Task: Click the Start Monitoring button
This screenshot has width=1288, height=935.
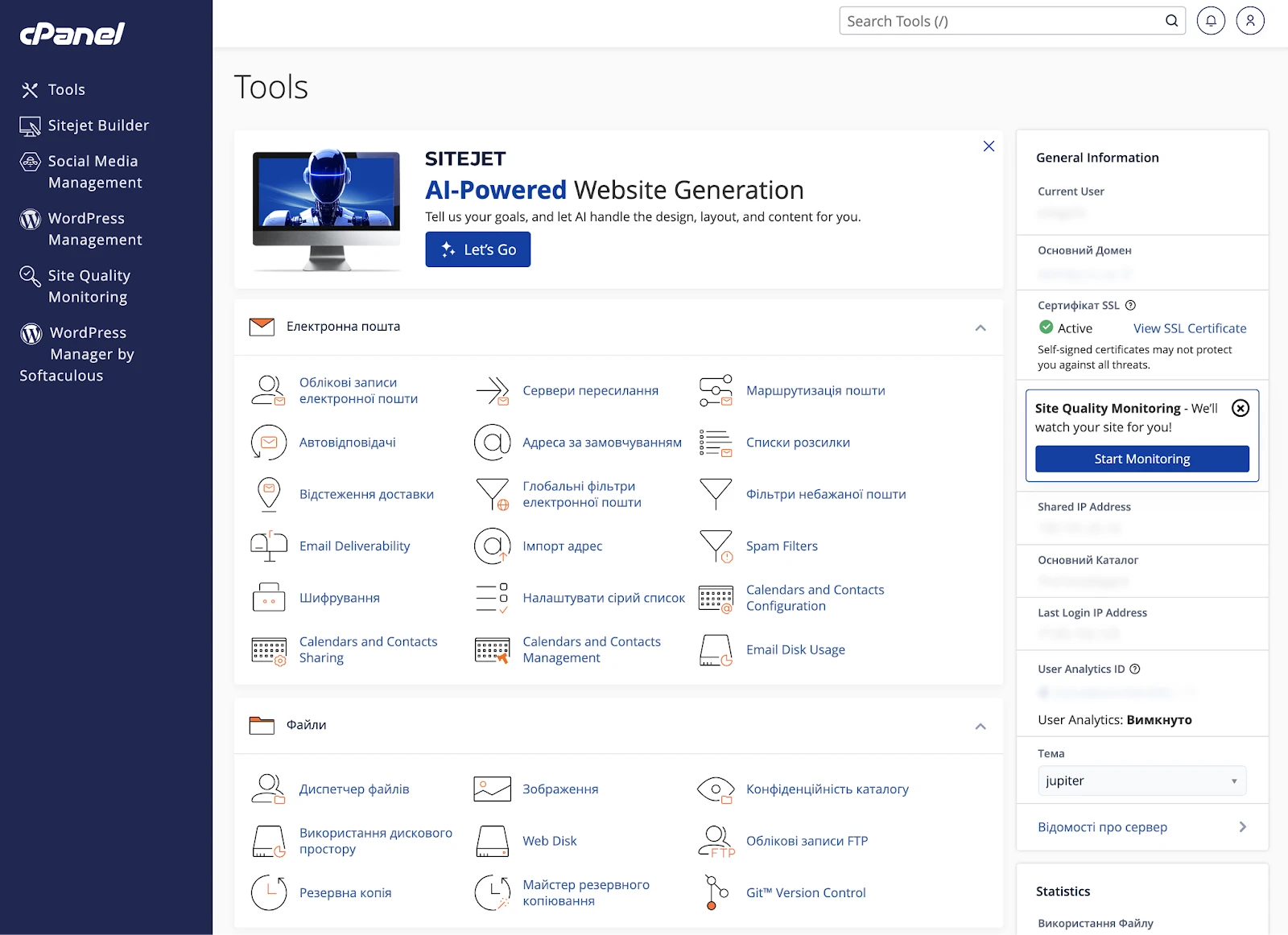Action: [x=1141, y=459]
